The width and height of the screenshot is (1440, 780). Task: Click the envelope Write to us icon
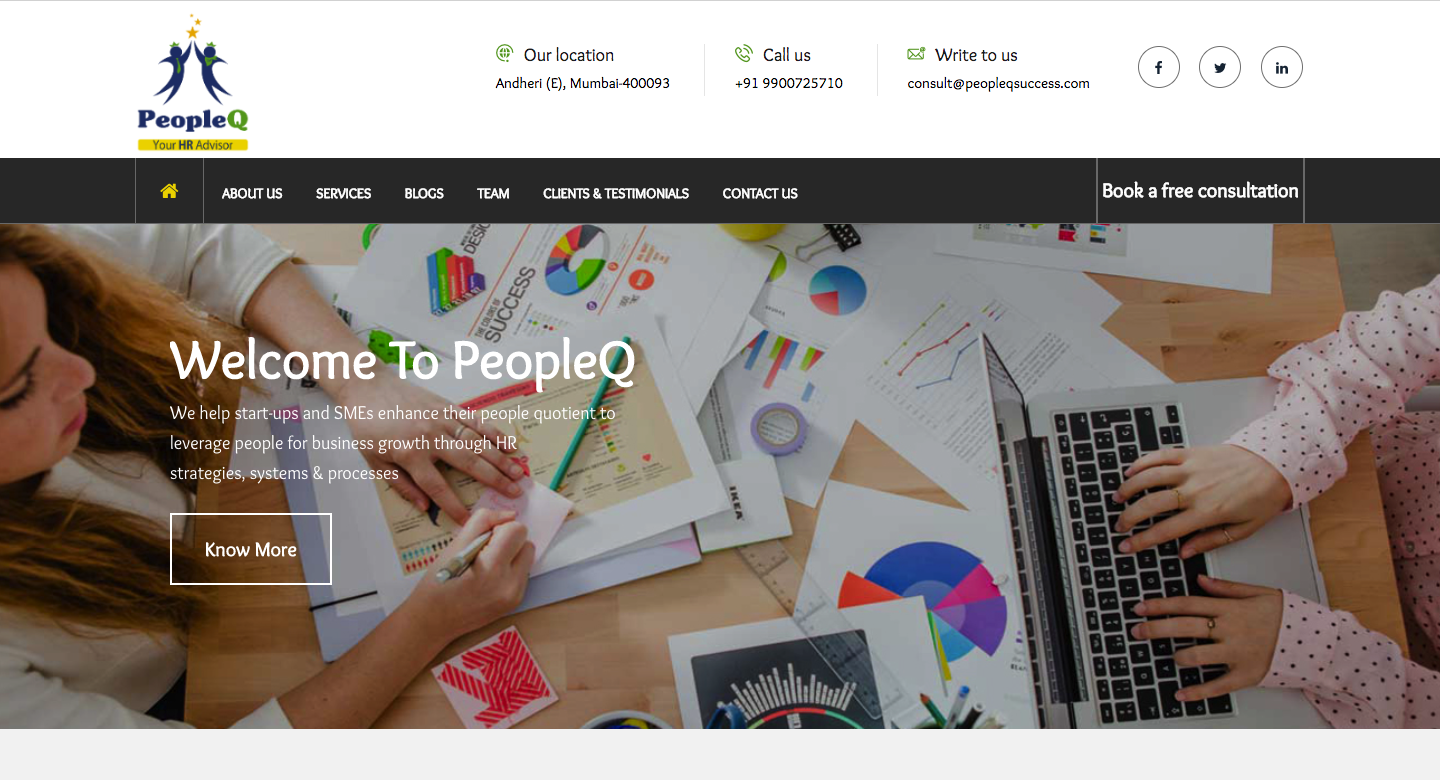click(916, 54)
